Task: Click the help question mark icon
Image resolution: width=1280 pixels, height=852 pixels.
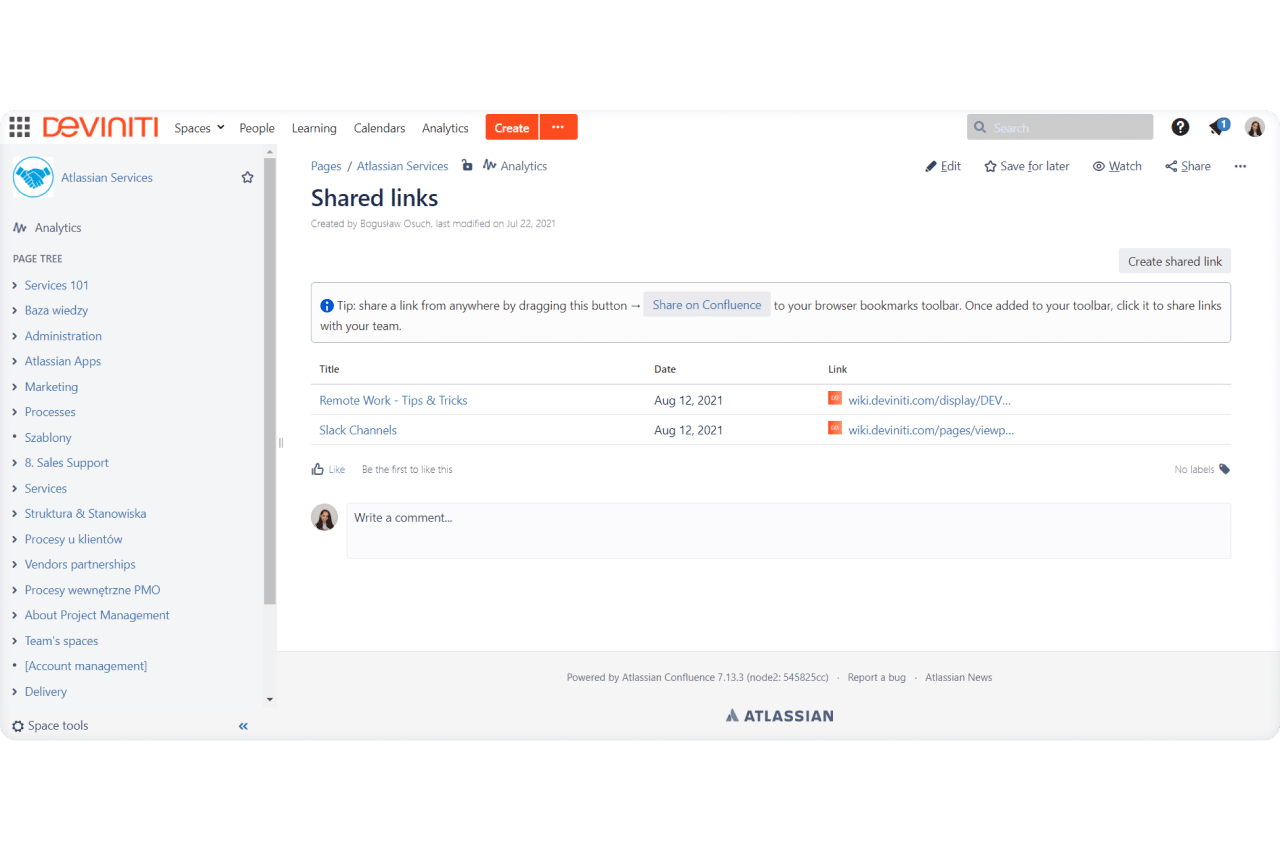Action: pyautogui.click(x=1180, y=126)
